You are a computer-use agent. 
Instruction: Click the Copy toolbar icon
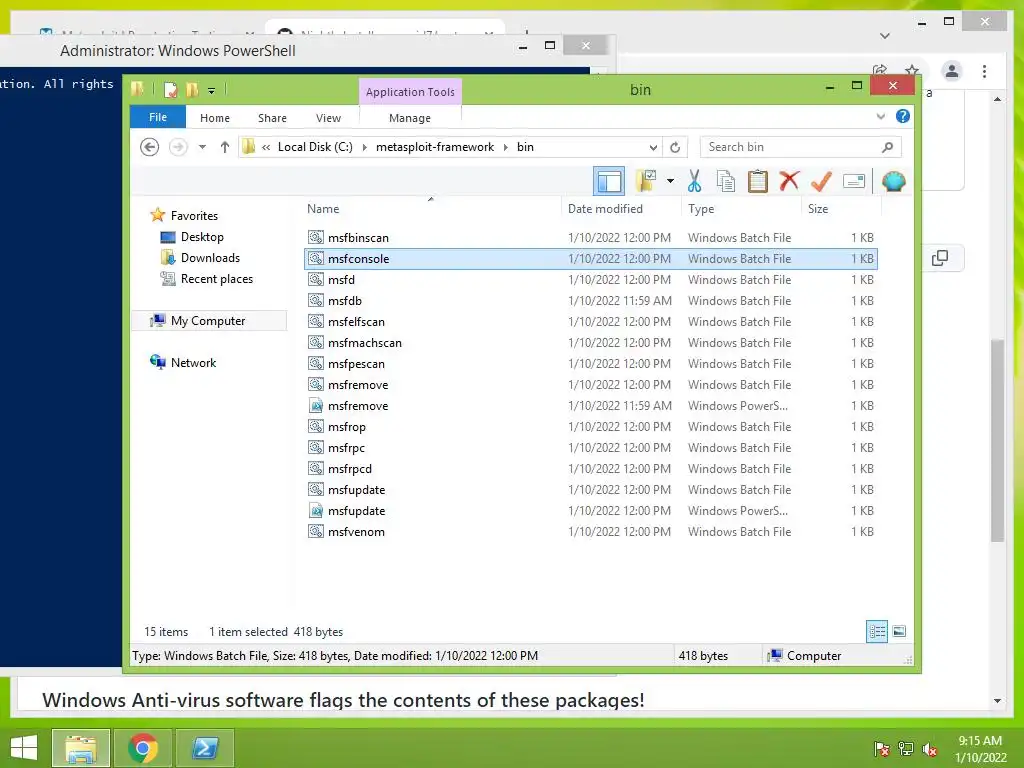(x=726, y=181)
